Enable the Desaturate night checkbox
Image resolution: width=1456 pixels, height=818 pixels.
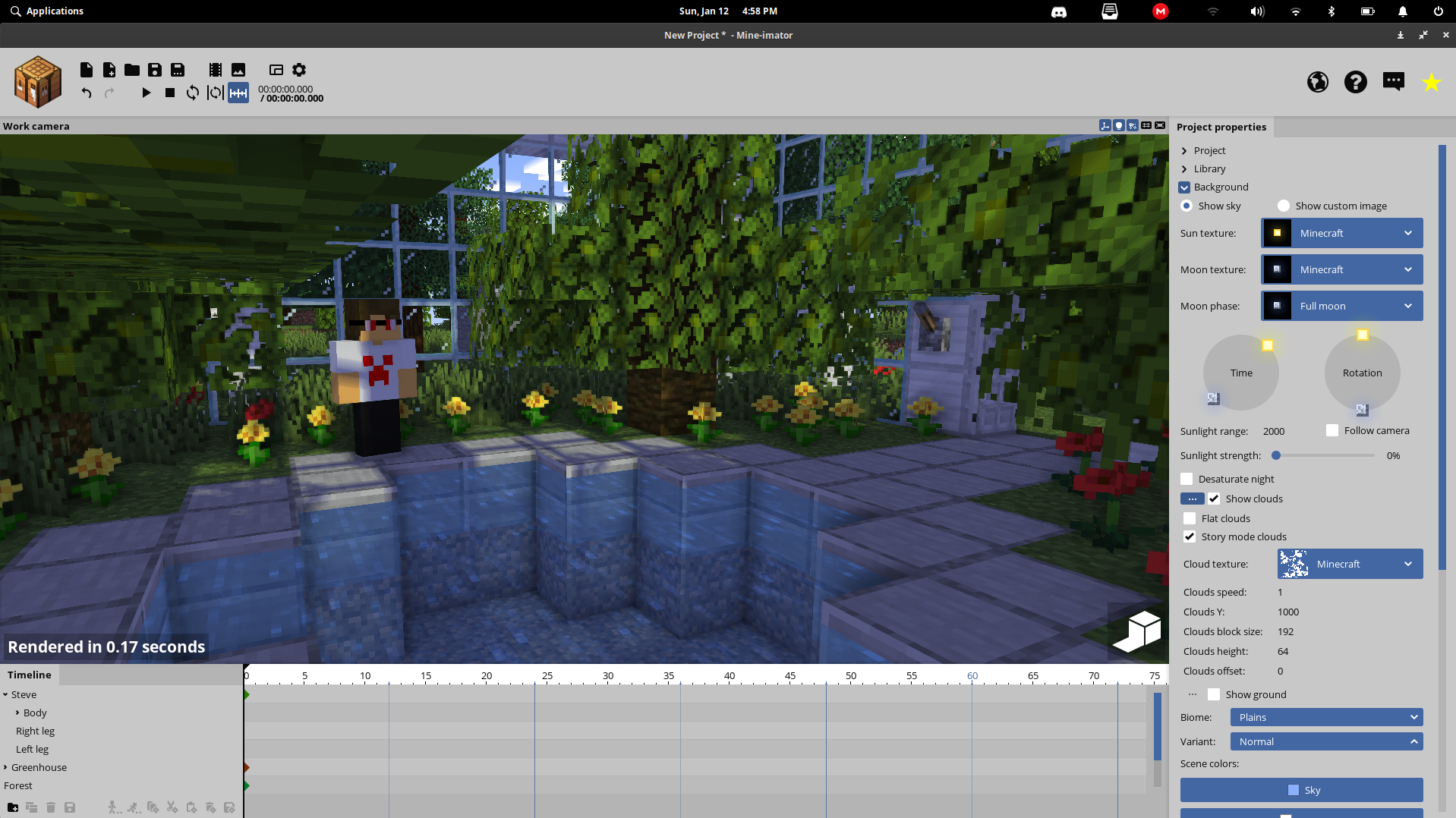pos(1187,479)
